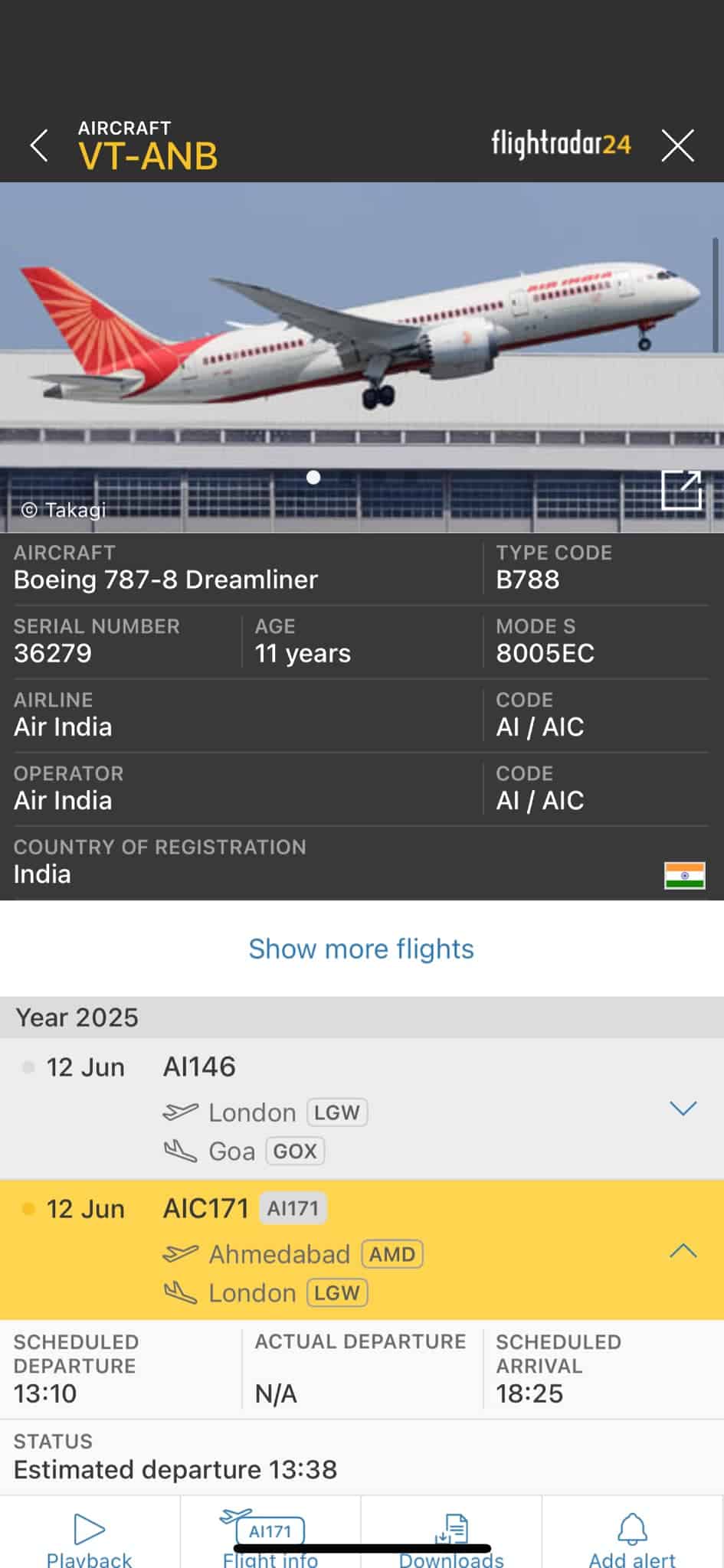Tap the India flag icon
Viewport: 724px width, 1568px height.
pyautogui.click(x=684, y=875)
